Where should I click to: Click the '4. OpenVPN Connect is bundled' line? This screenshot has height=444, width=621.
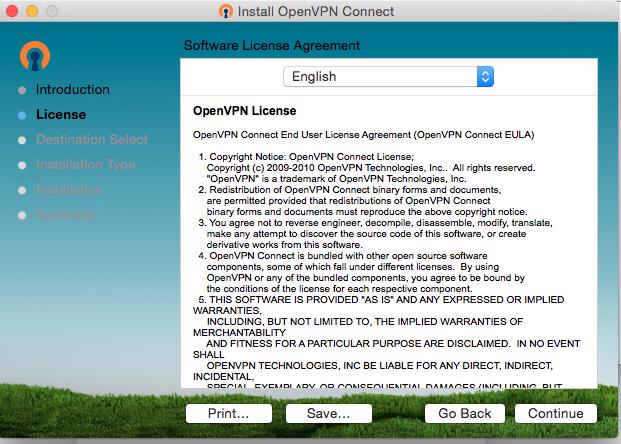point(343,256)
